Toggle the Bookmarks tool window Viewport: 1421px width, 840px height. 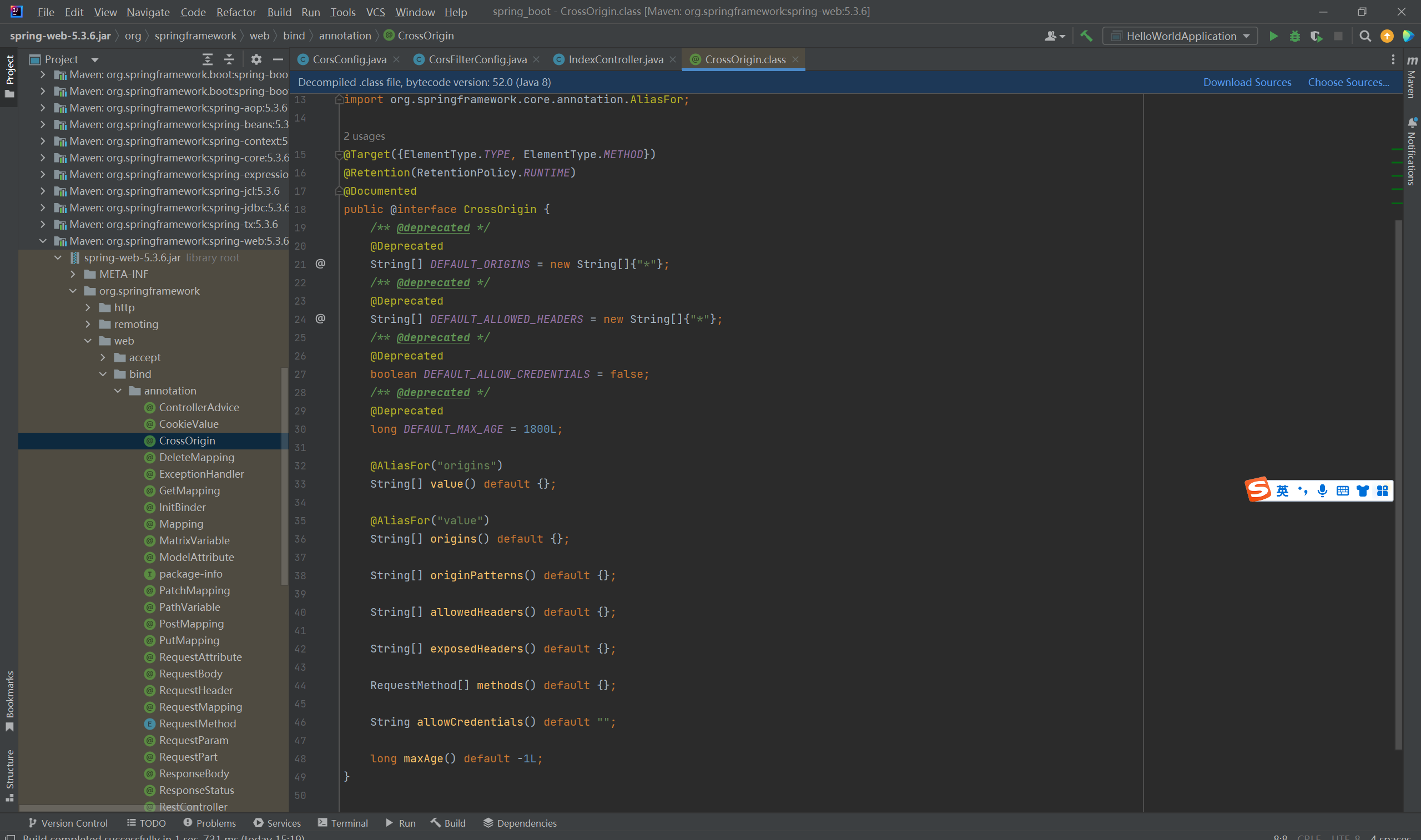[9, 700]
